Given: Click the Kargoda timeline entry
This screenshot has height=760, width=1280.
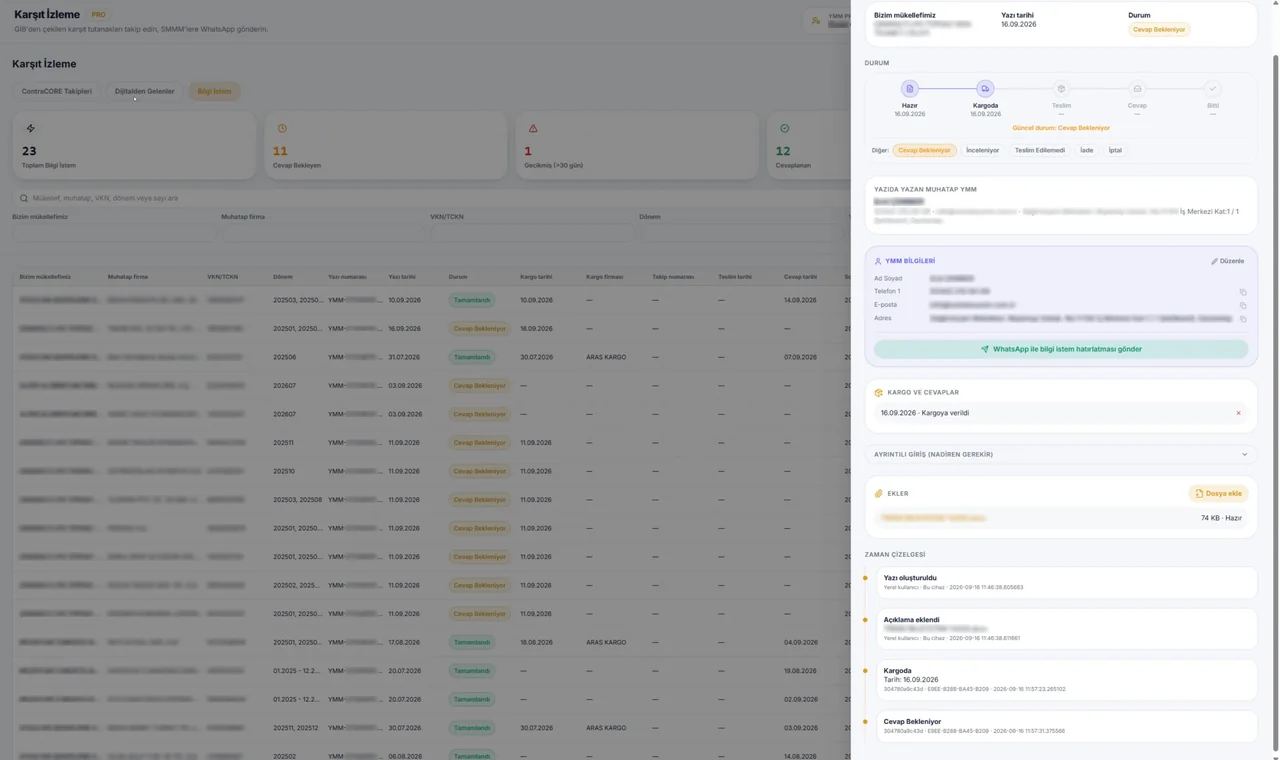Looking at the screenshot, I should click(1067, 680).
